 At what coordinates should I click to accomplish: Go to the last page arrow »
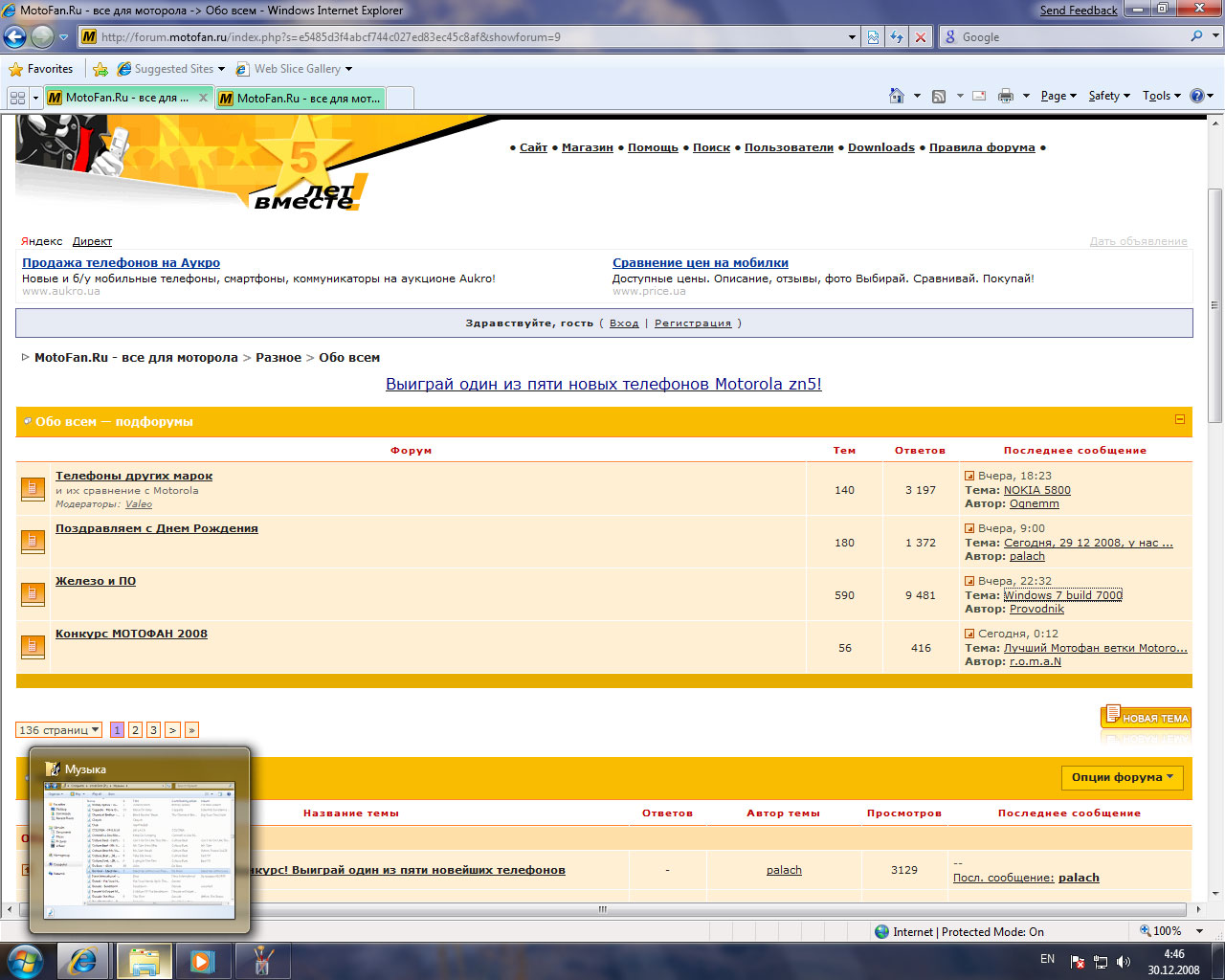click(191, 730)
